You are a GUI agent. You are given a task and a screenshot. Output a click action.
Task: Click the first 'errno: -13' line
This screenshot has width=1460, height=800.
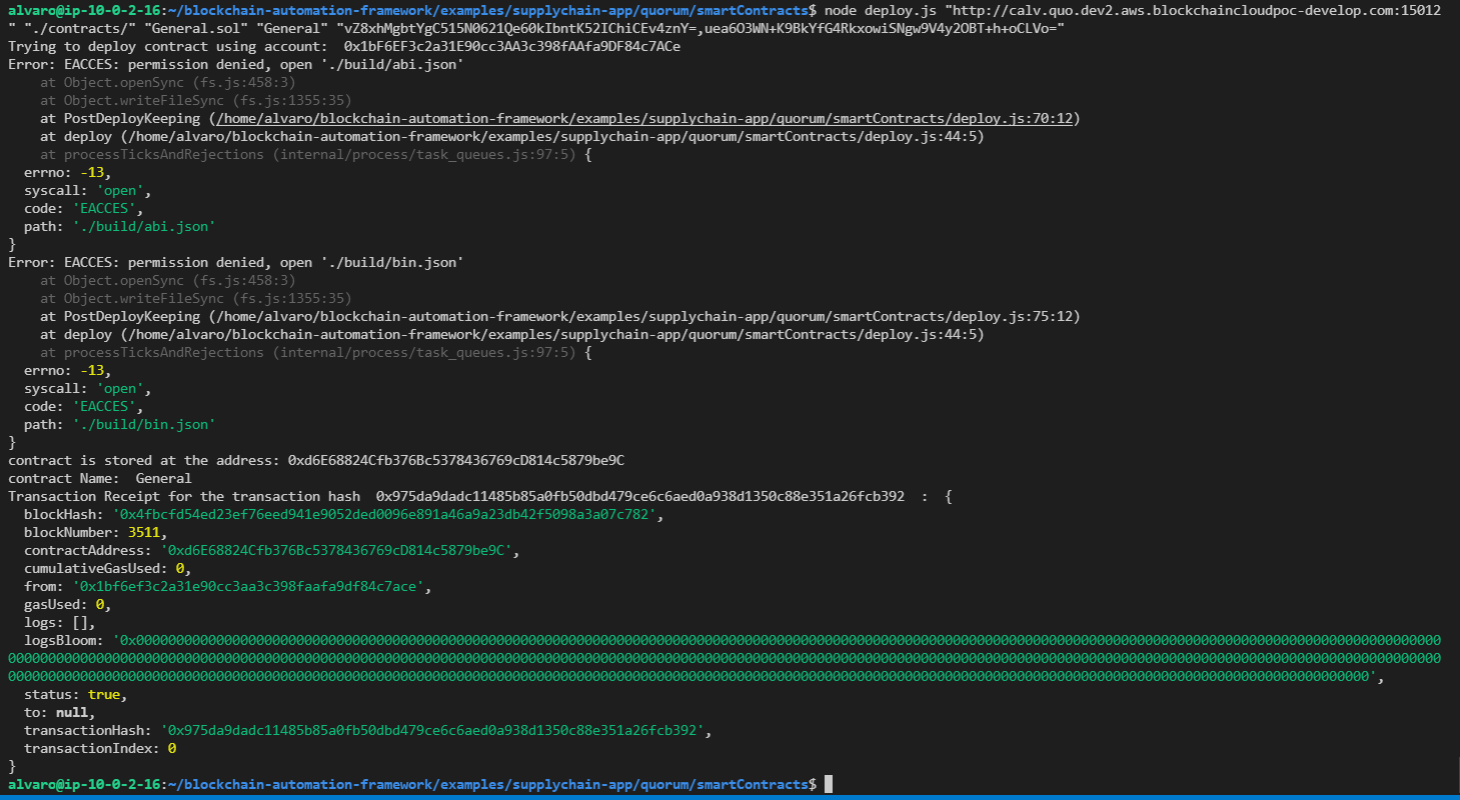pyautogui.click(x=67, y=172)
